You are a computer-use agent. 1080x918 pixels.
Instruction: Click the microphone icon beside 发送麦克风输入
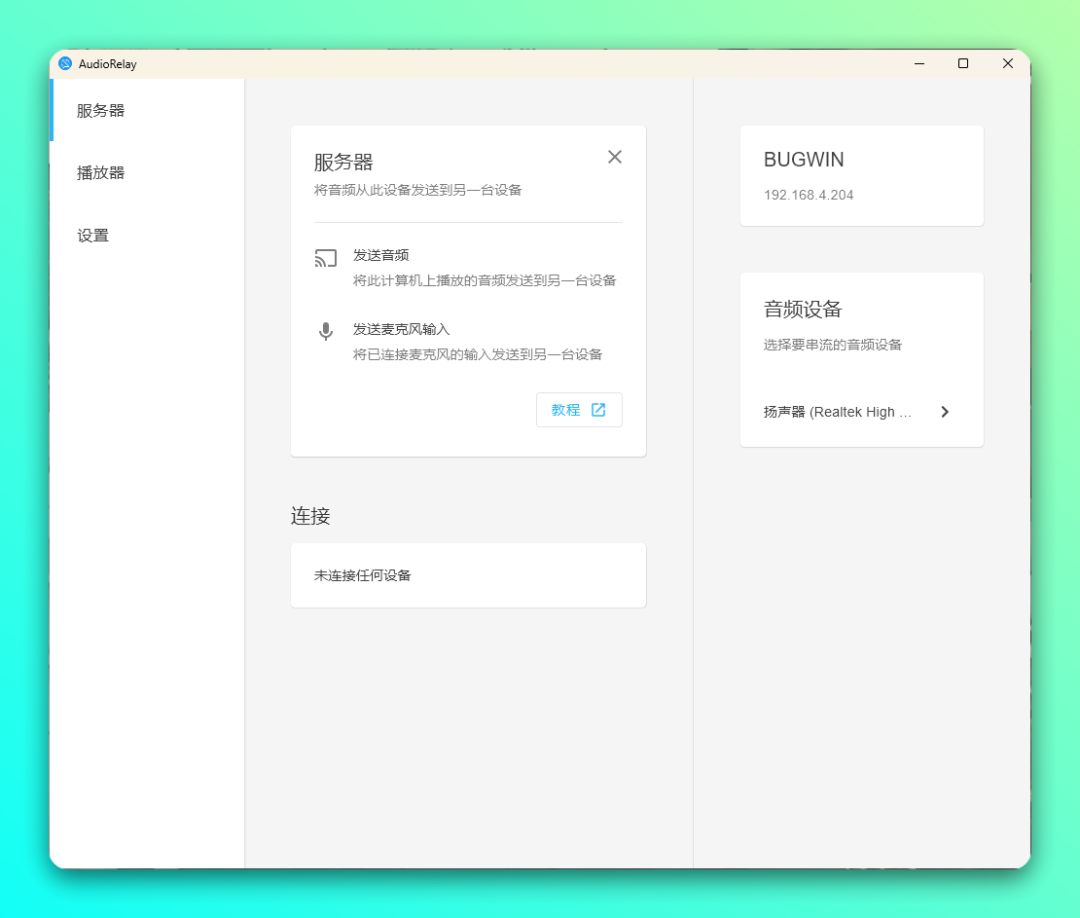[x=325, y=332]
